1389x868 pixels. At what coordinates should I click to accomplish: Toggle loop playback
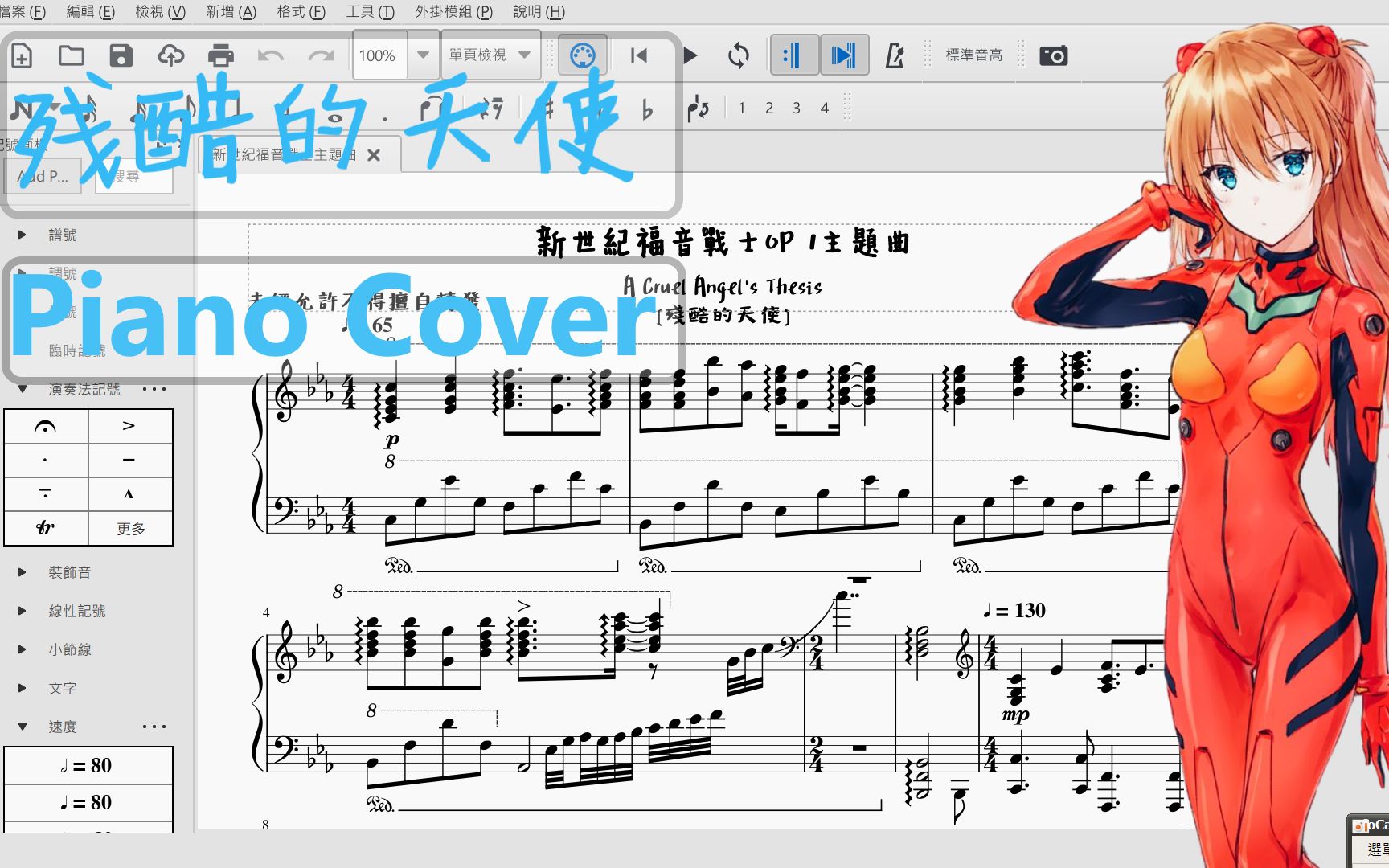(739, 55)
